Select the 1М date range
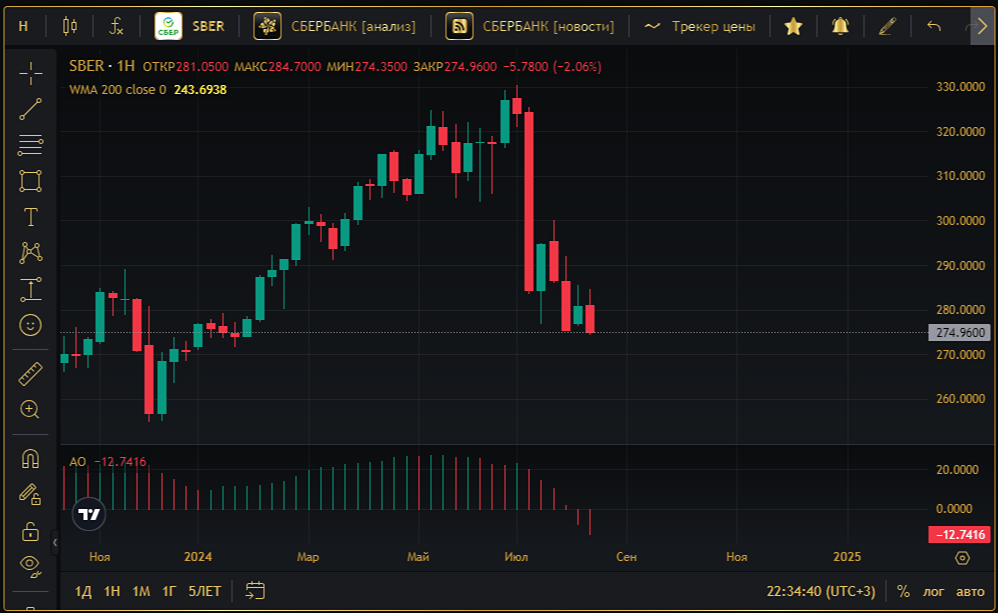The image size is (998, 613). point(141,591)
